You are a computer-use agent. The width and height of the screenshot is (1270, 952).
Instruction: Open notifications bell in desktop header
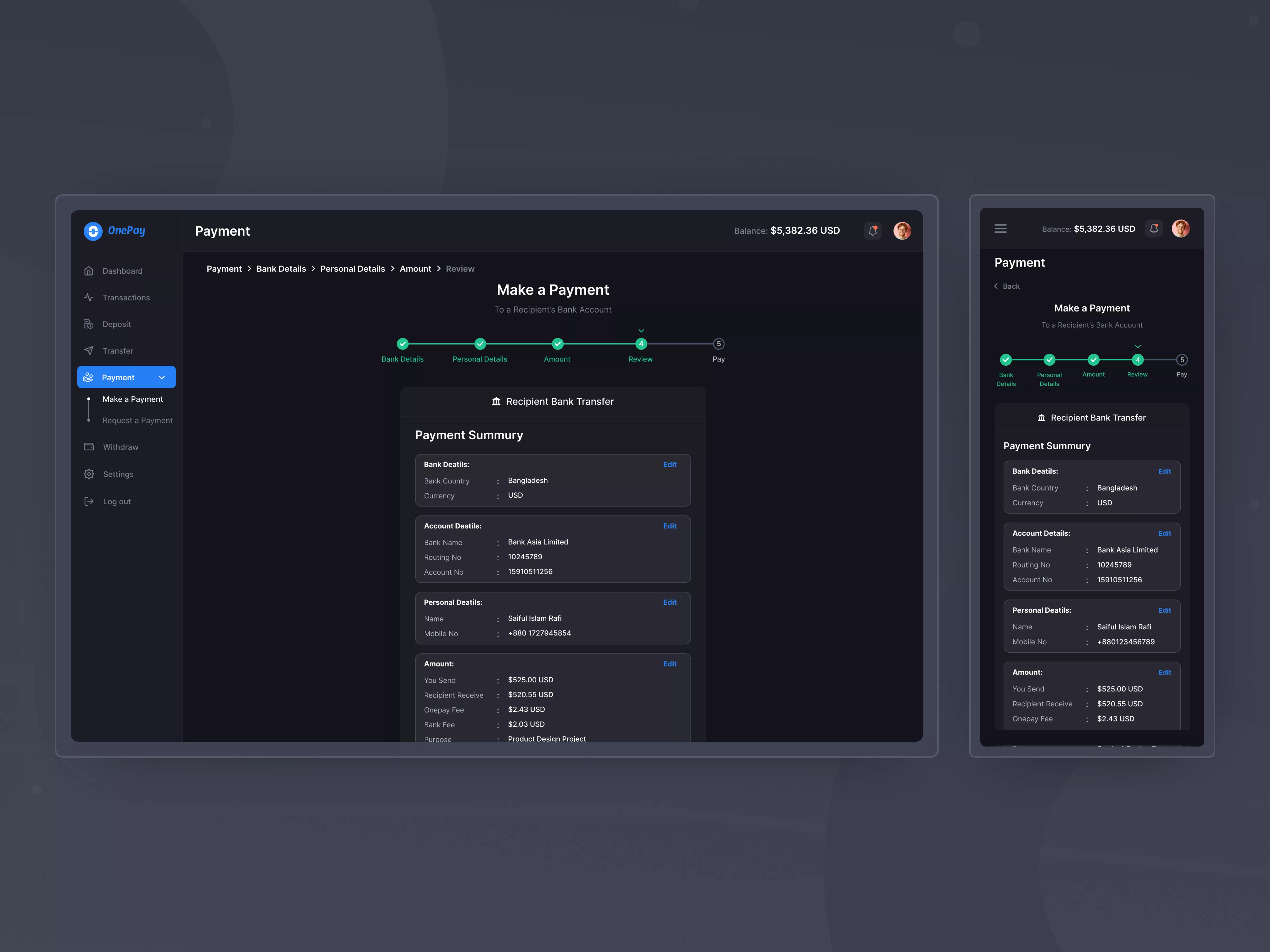point(873,231)
